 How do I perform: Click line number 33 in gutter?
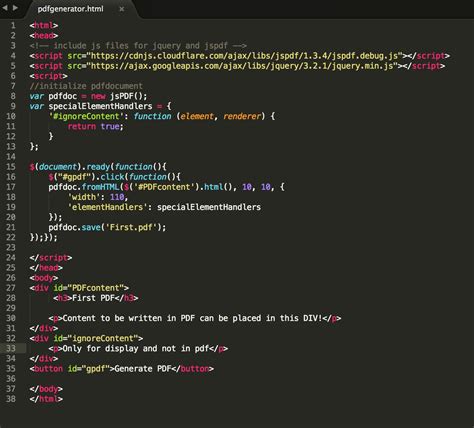point(11,348)
